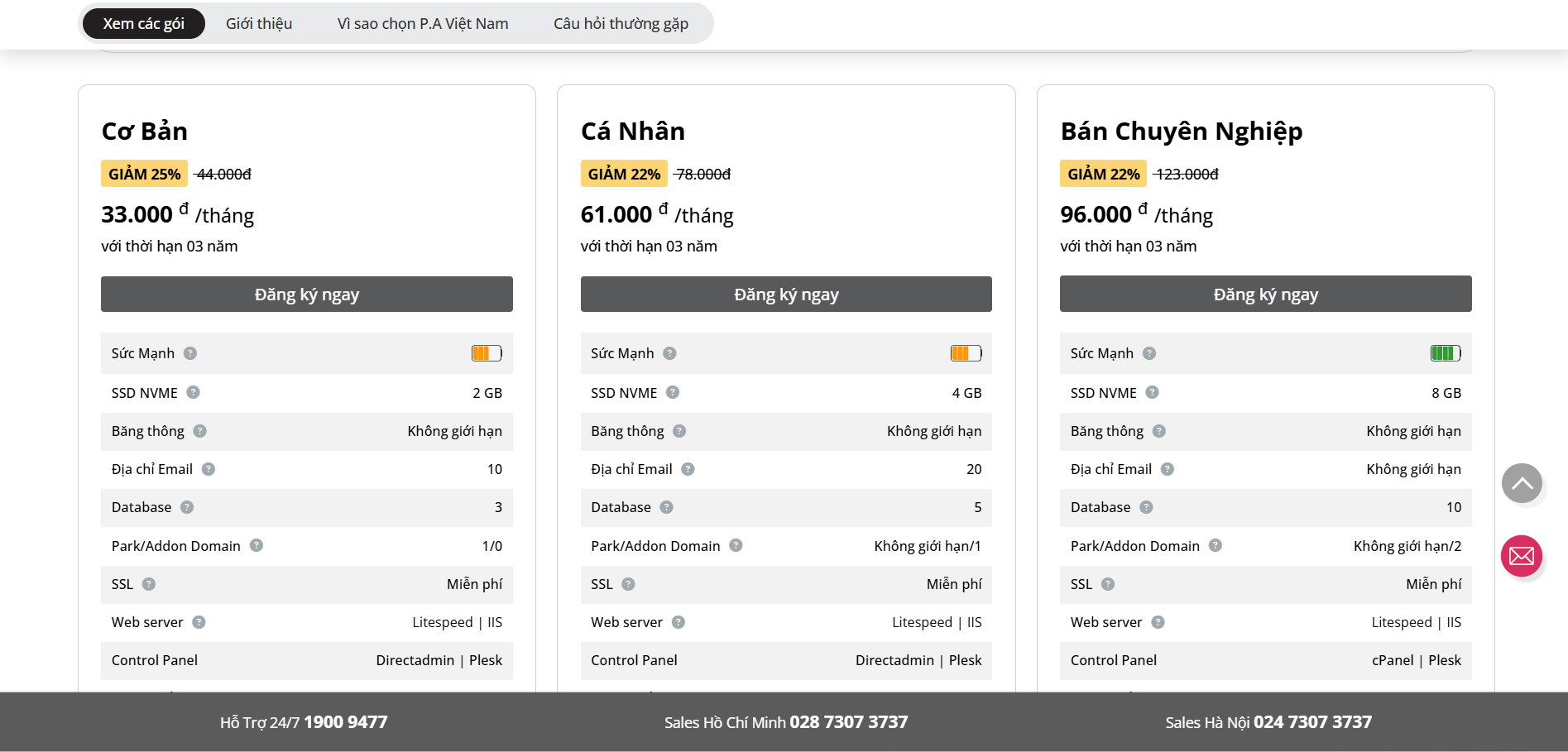Viewport: 1568px width, 752px height.
Task: Switch to the Giới thiệu tab
Action: (x=259, y=24)
